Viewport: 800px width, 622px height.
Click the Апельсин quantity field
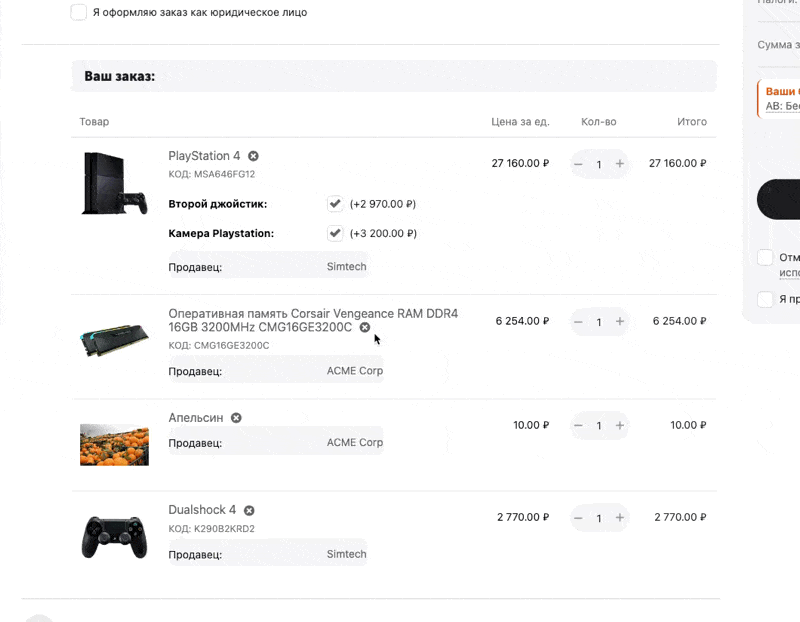pos(599,426)
